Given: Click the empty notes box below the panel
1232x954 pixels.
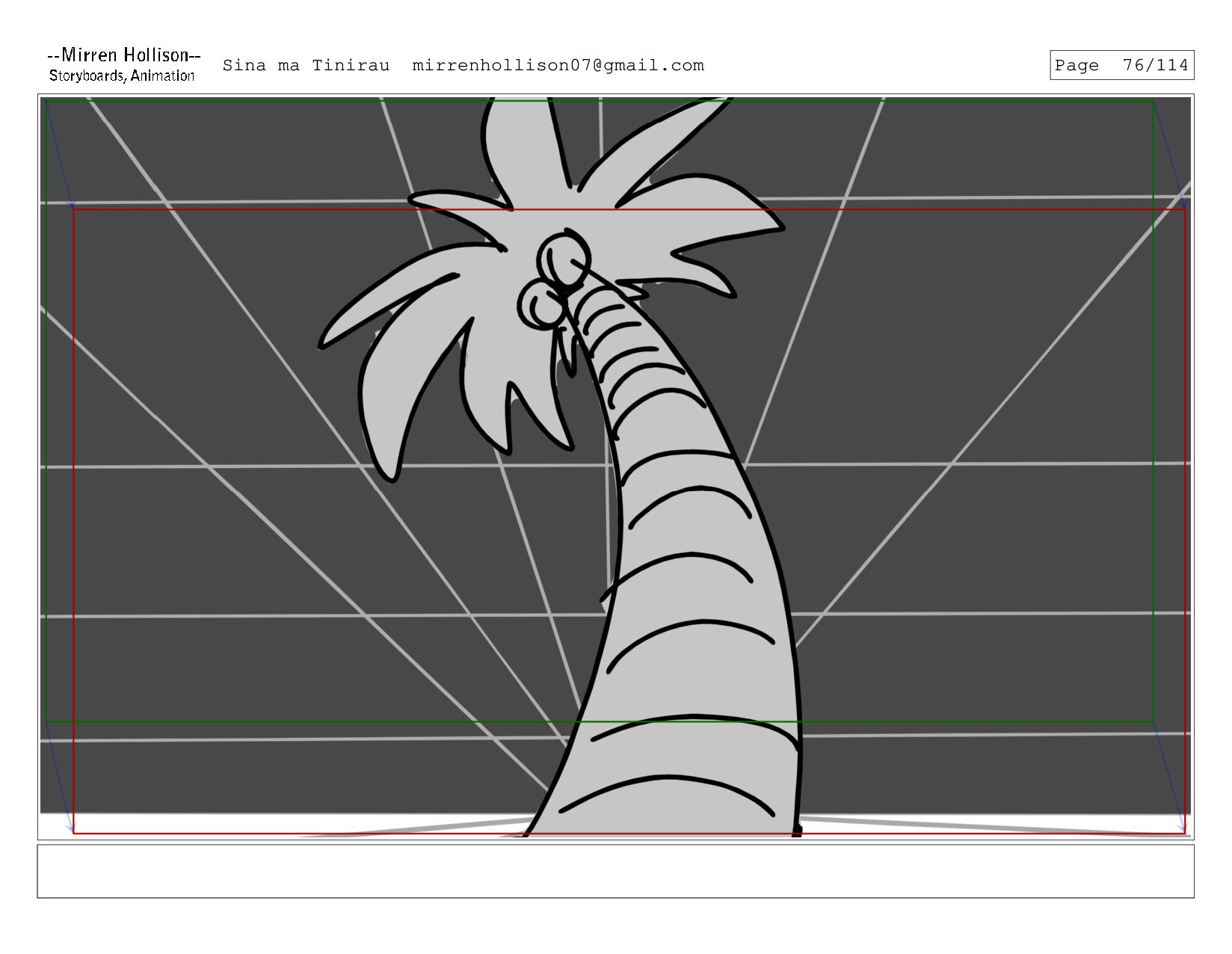Looking at the screenshot, I should click(x=615, y=871).
